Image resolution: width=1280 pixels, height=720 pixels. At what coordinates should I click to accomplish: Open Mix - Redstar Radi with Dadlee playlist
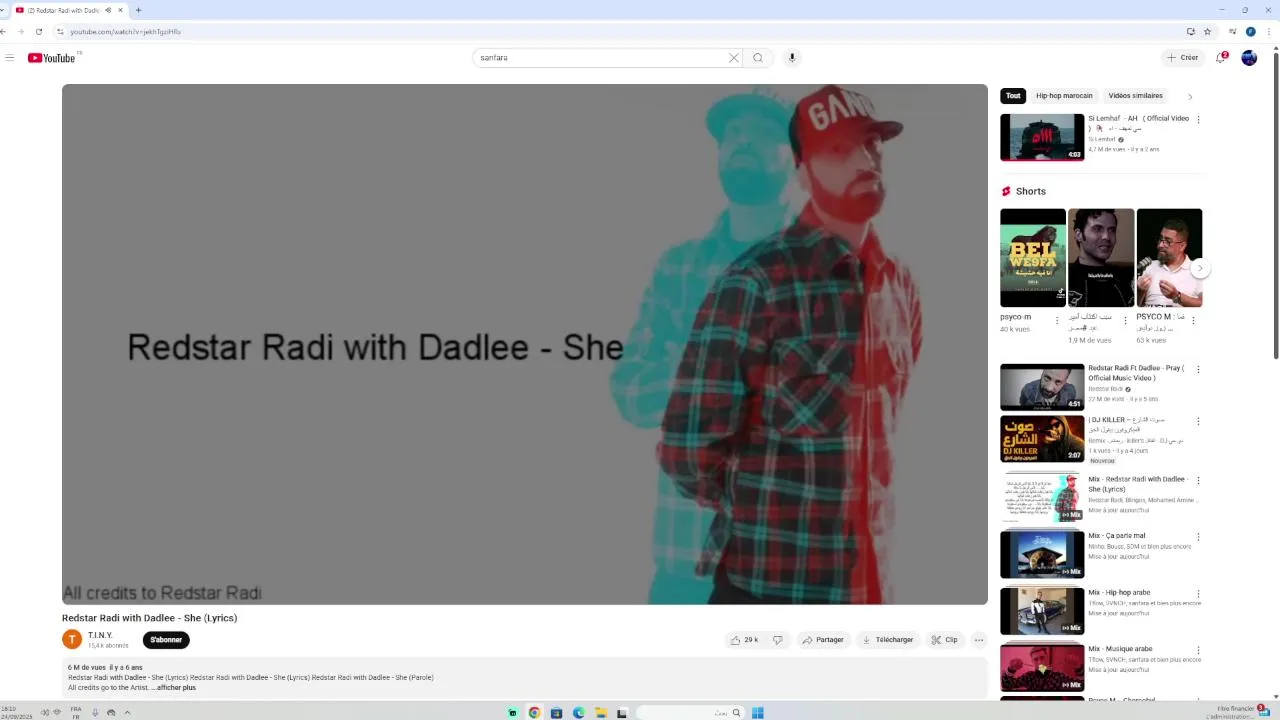click(x=1042, y=498)
